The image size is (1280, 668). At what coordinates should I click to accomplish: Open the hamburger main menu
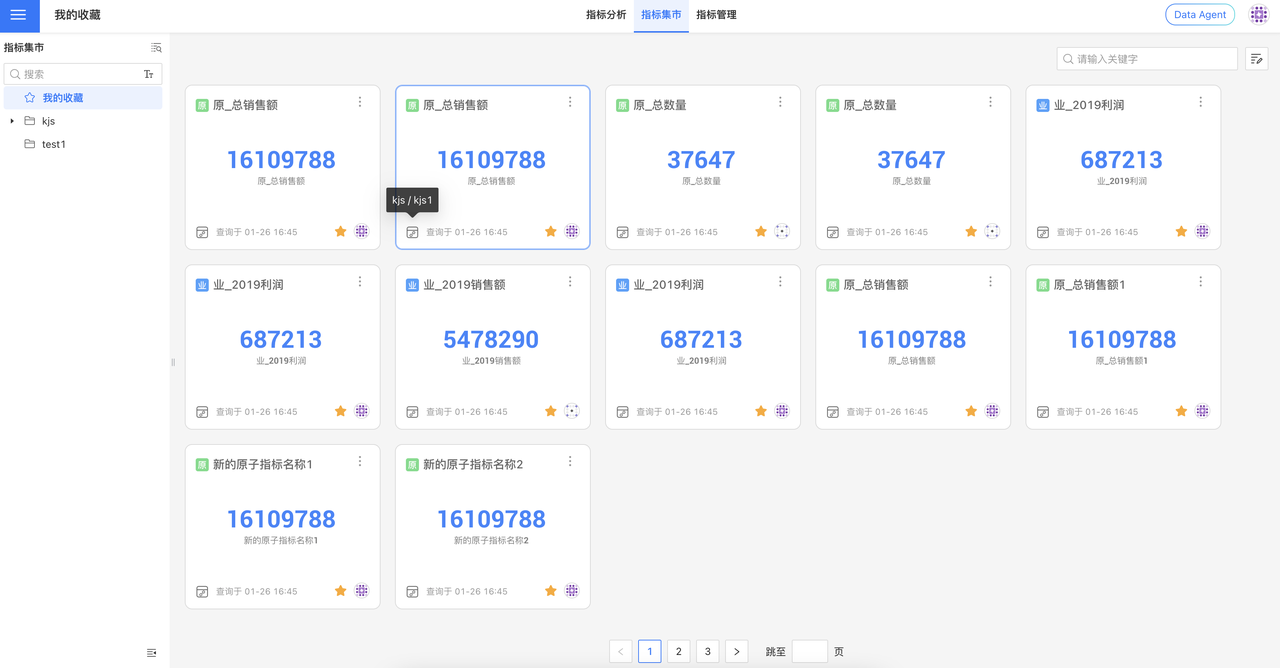18,15
